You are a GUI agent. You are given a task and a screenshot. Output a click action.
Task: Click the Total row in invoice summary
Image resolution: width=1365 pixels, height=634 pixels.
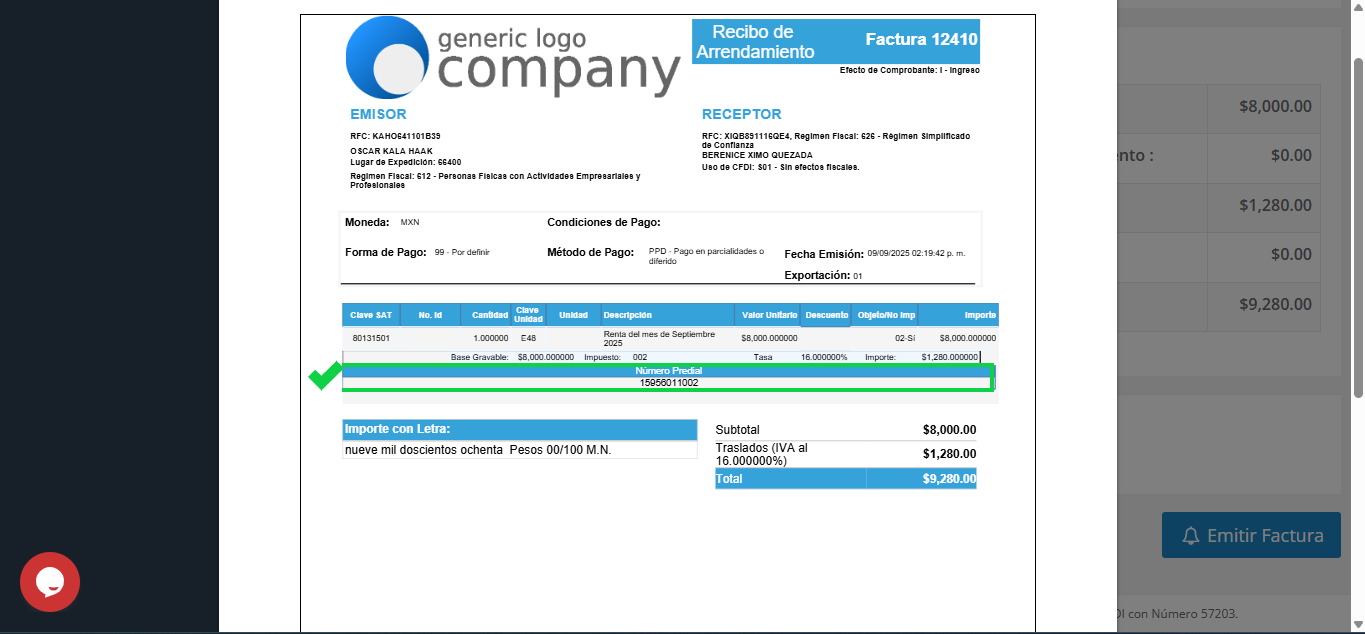tap(845, 479)
